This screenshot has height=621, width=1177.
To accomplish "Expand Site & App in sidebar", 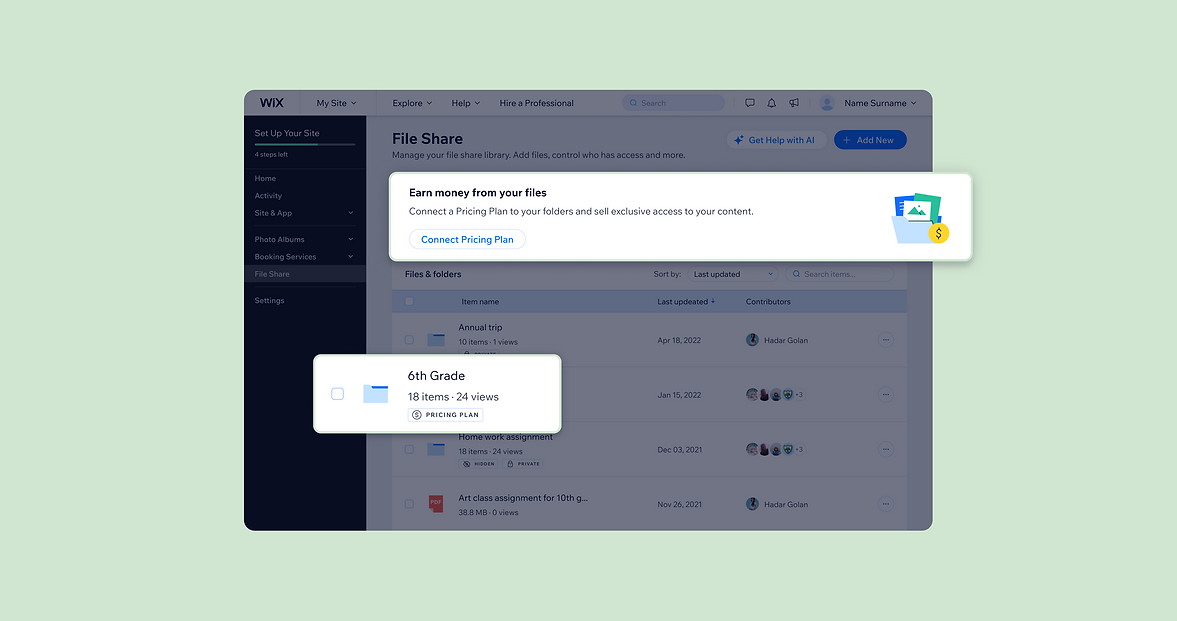I will [x=304, y=213].
